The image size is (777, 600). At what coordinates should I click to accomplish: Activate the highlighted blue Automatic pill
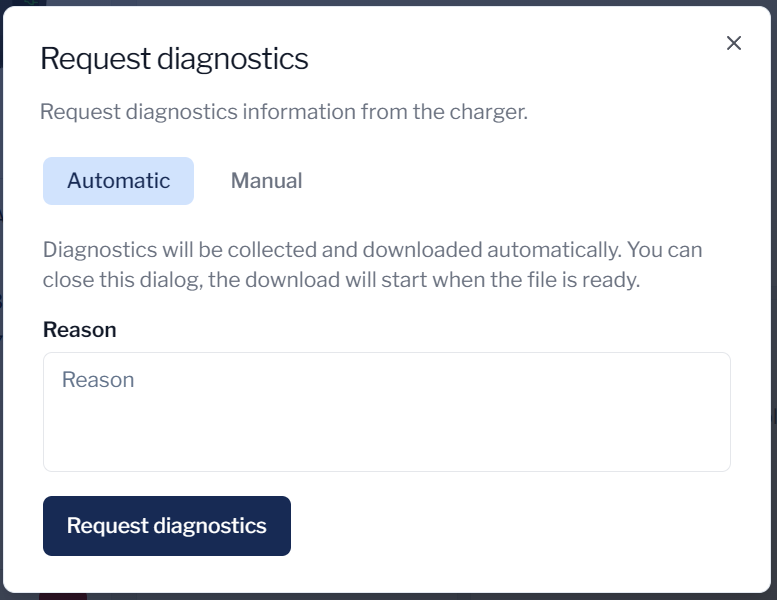[x=118, y=181]
